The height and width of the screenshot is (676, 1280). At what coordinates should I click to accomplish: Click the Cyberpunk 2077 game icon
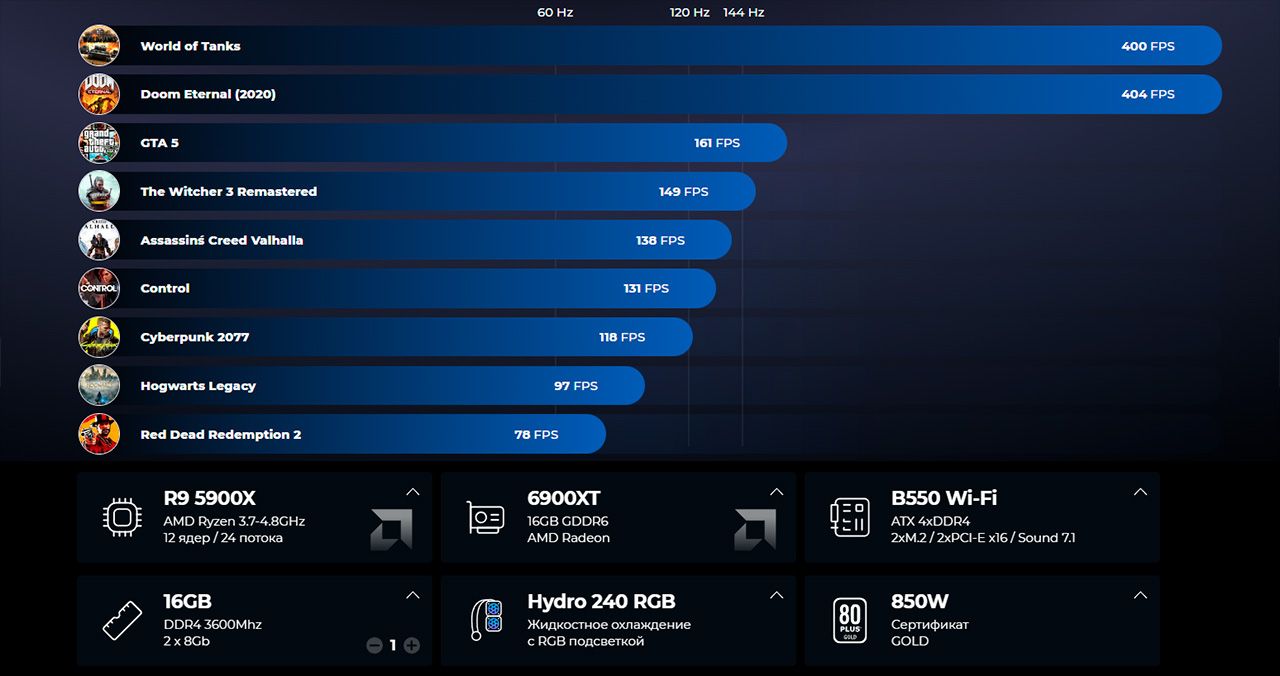coord(99,337)
